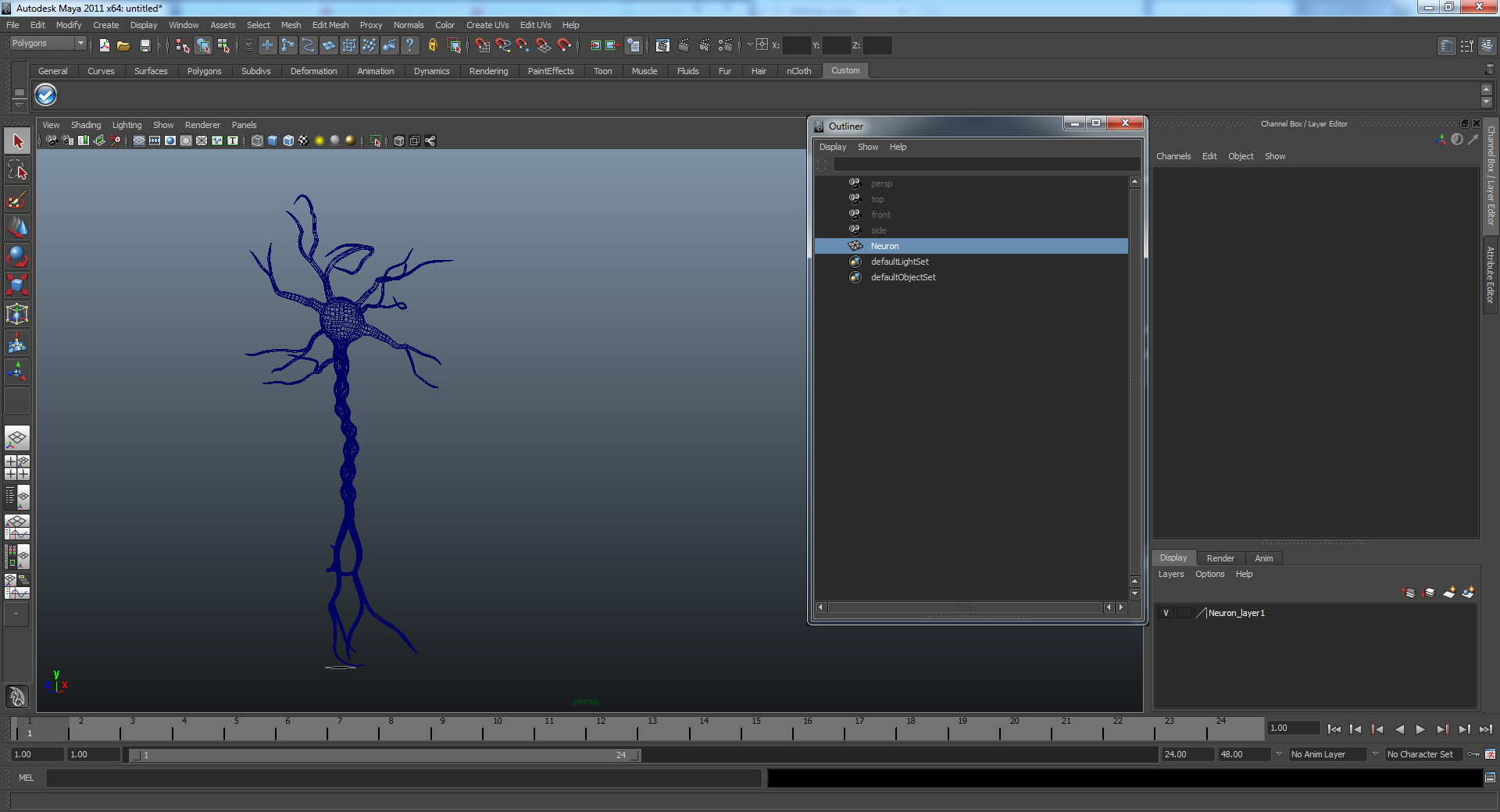Toggle smooth shade all in viewport
This screenshot has height=812, width=1500.
pyautogui.click(x=273, y=141)
